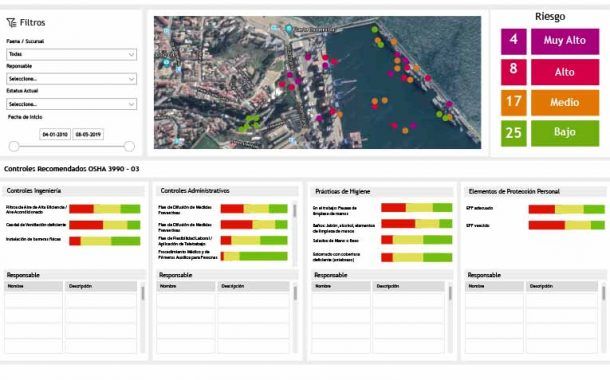Sort by Descripción in the Prácticas de Higiene table
This screenshot has width=610, height=380.
tap(408, 286)
